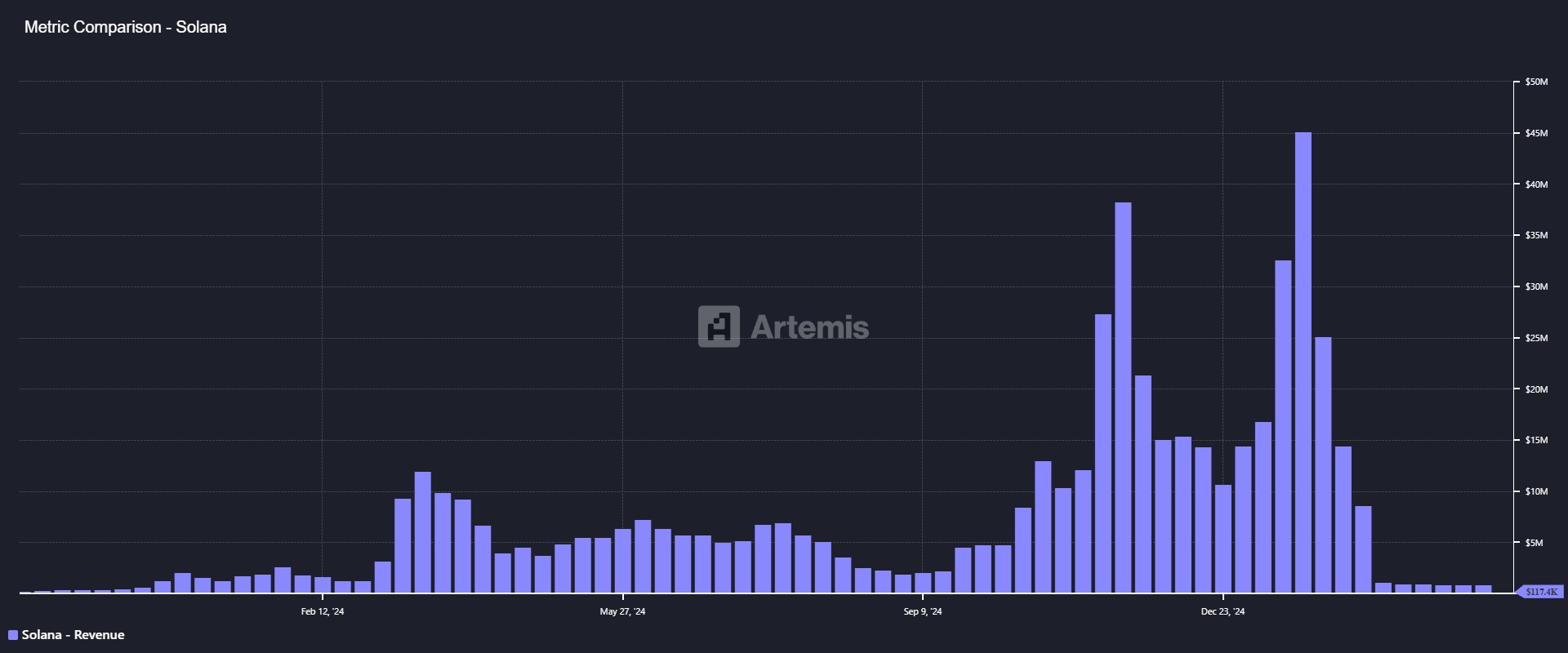The image size is (1568, 653).
Task: Click the $15M y-axis label
Action: [x=1536, y=440]
